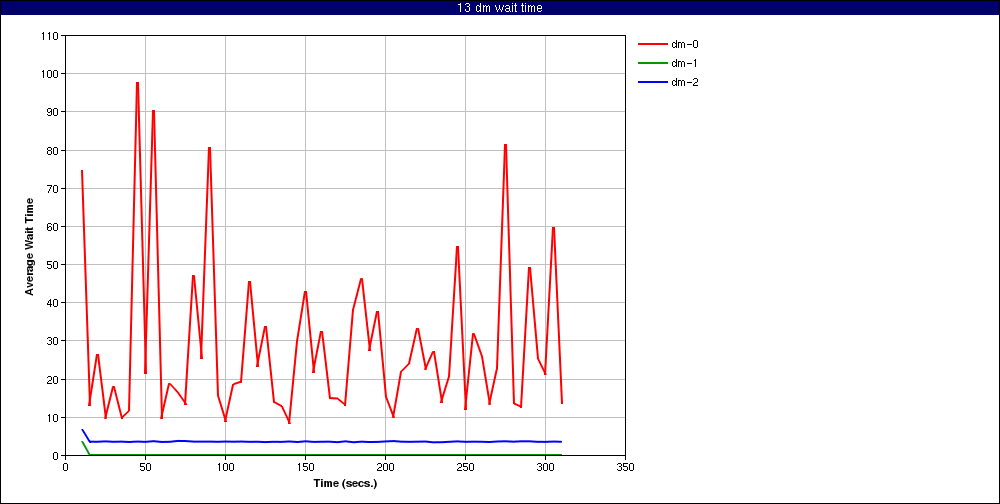The width and height of the screenshot is (1000, 504).
Task: Click the dm-0 peak near time 275
Action: [505, 145]
